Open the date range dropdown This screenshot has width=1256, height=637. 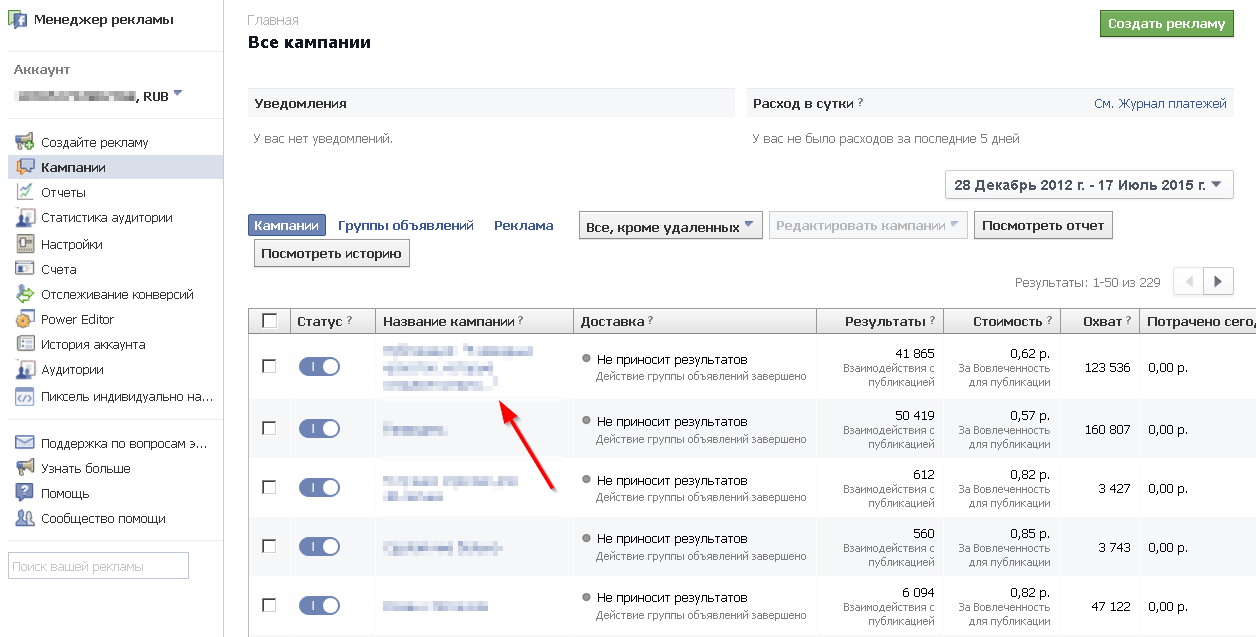point(1089,185)
